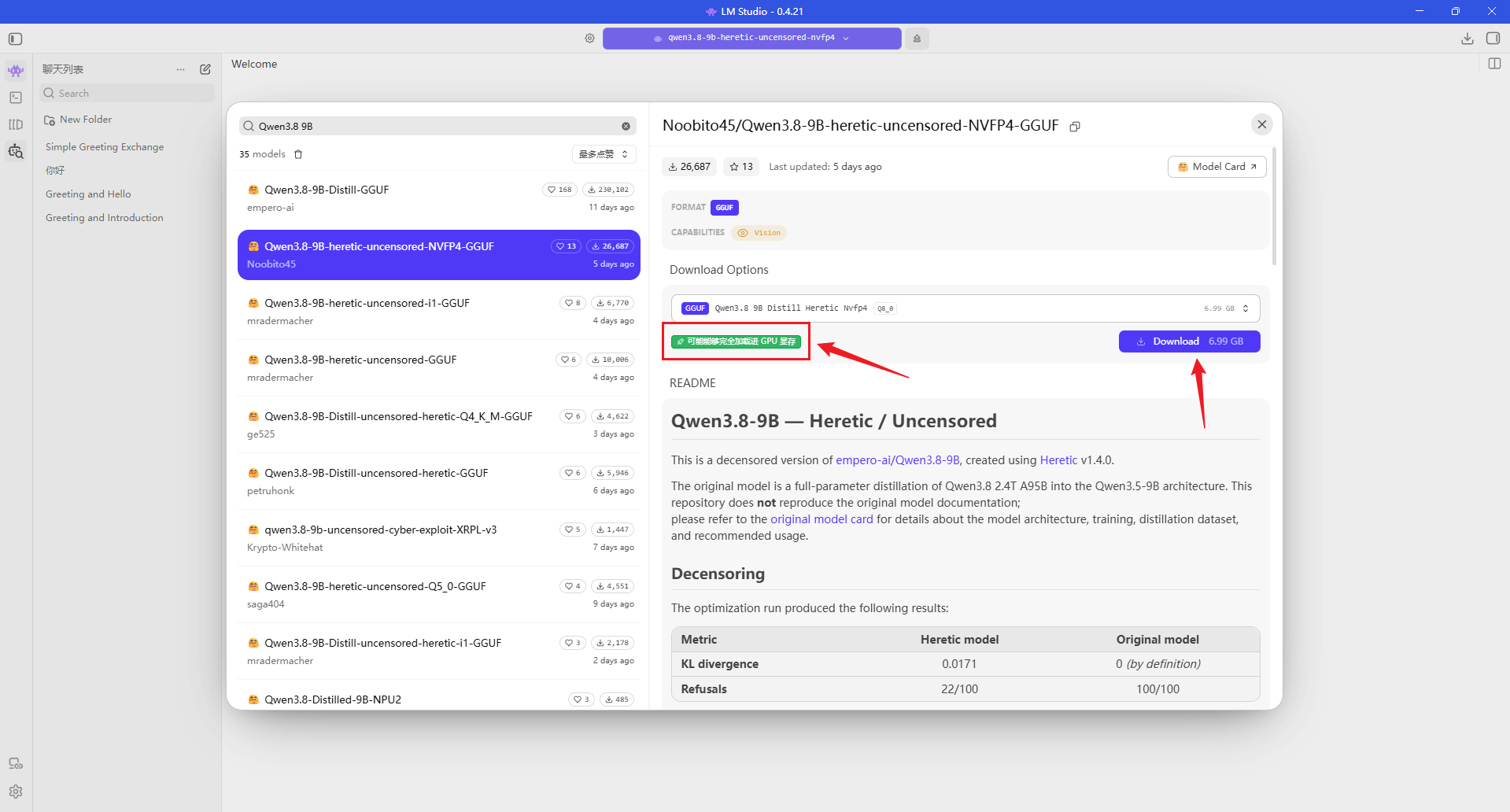Open the Greeting and Introduction chat
Screen dimensions: 1510x812
tap(105, 218)
